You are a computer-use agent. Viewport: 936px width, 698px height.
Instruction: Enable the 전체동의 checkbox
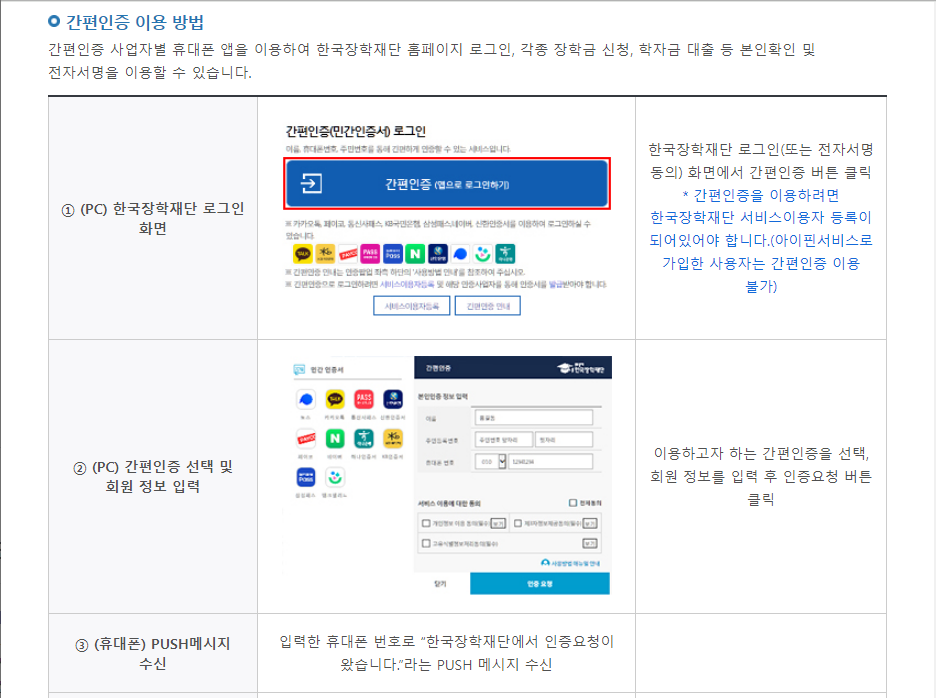pos(573,501)
